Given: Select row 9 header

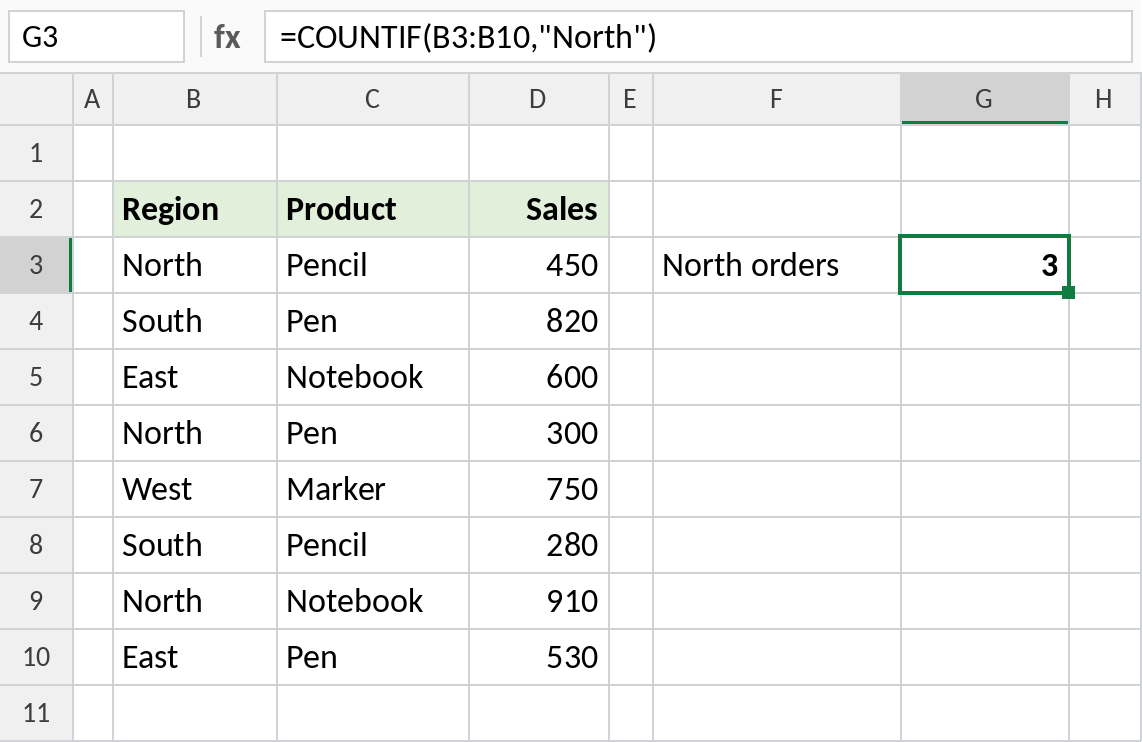Looking at the screenshot, I should tap(36, 601).
